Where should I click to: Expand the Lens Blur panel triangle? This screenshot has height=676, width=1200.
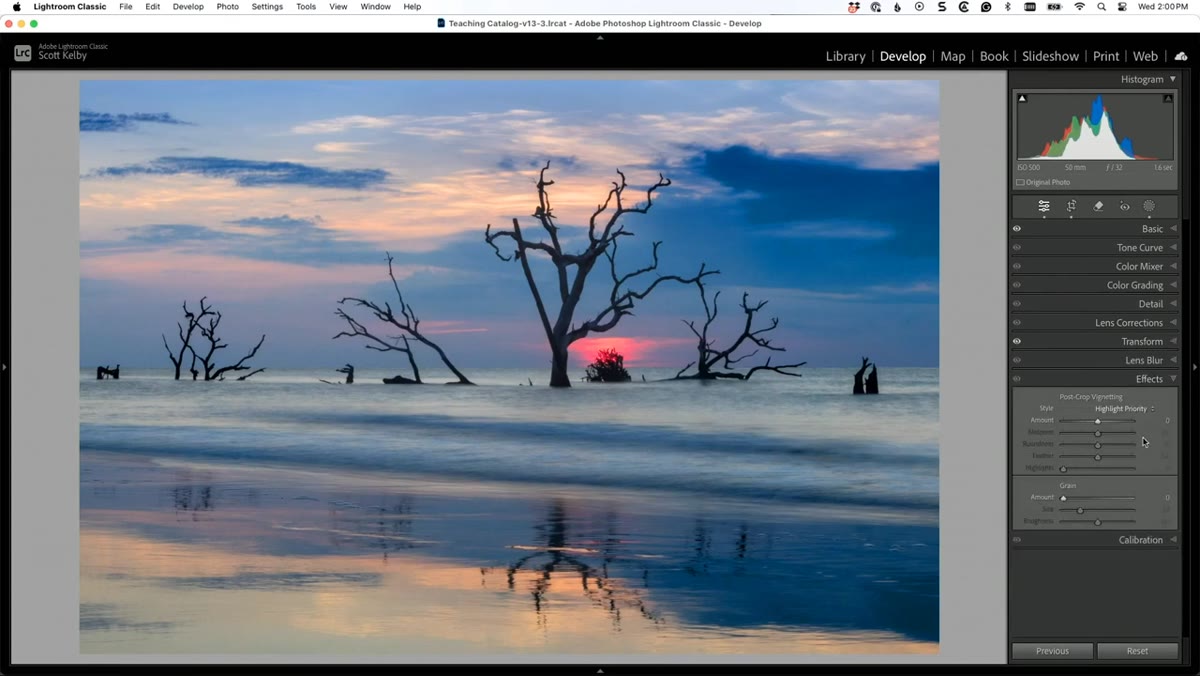[x=1173, y=360]
